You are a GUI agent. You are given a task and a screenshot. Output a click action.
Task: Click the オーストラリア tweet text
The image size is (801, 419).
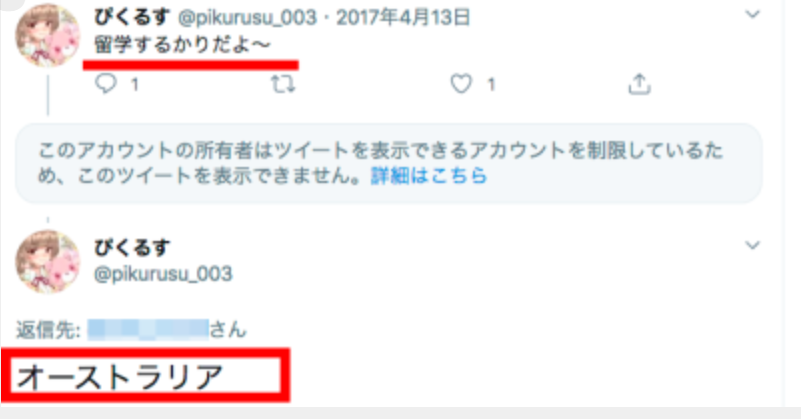pos(121,377)
